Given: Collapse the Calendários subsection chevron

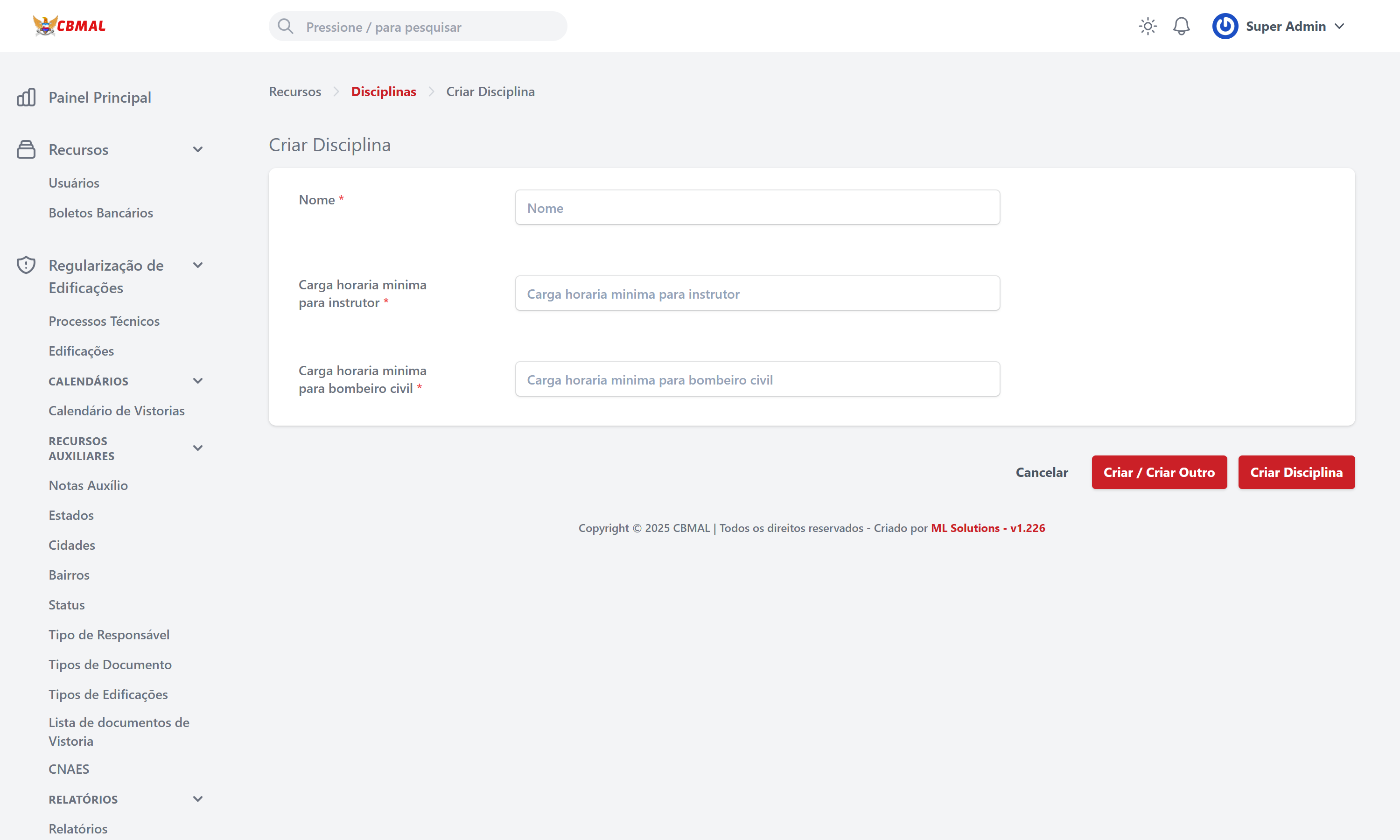Looking at the screenshot, I should tap(197, 381).
